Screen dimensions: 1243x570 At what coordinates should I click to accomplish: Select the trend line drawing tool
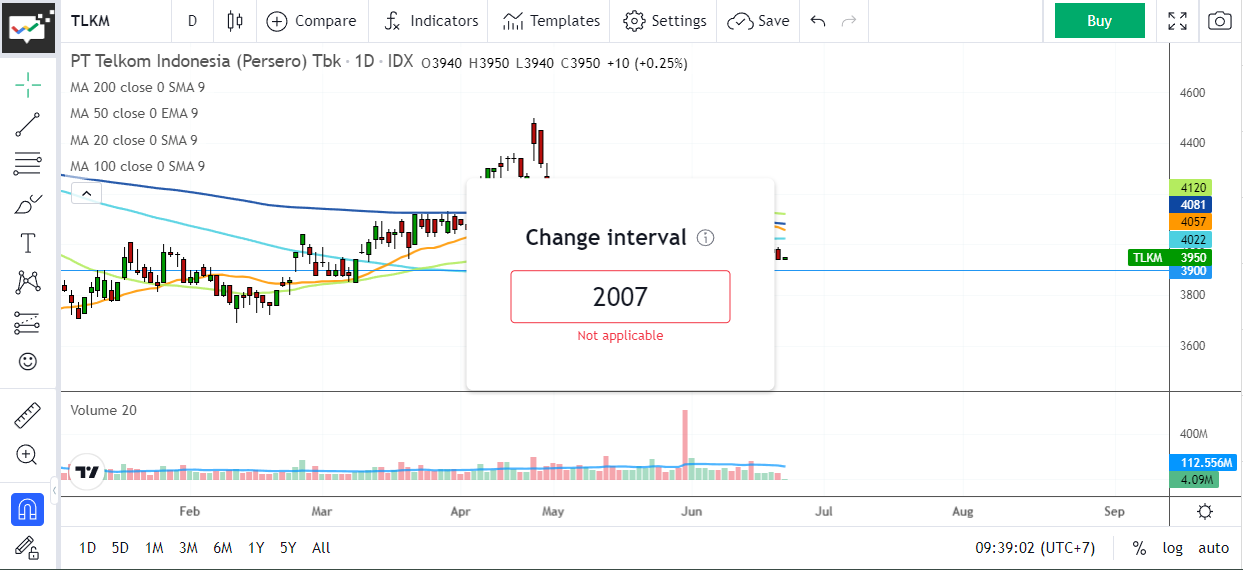(x=28, y=124)
